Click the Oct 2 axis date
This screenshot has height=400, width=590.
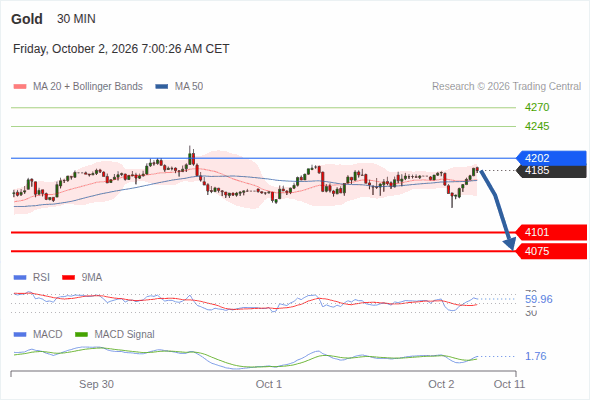(441, 384)
